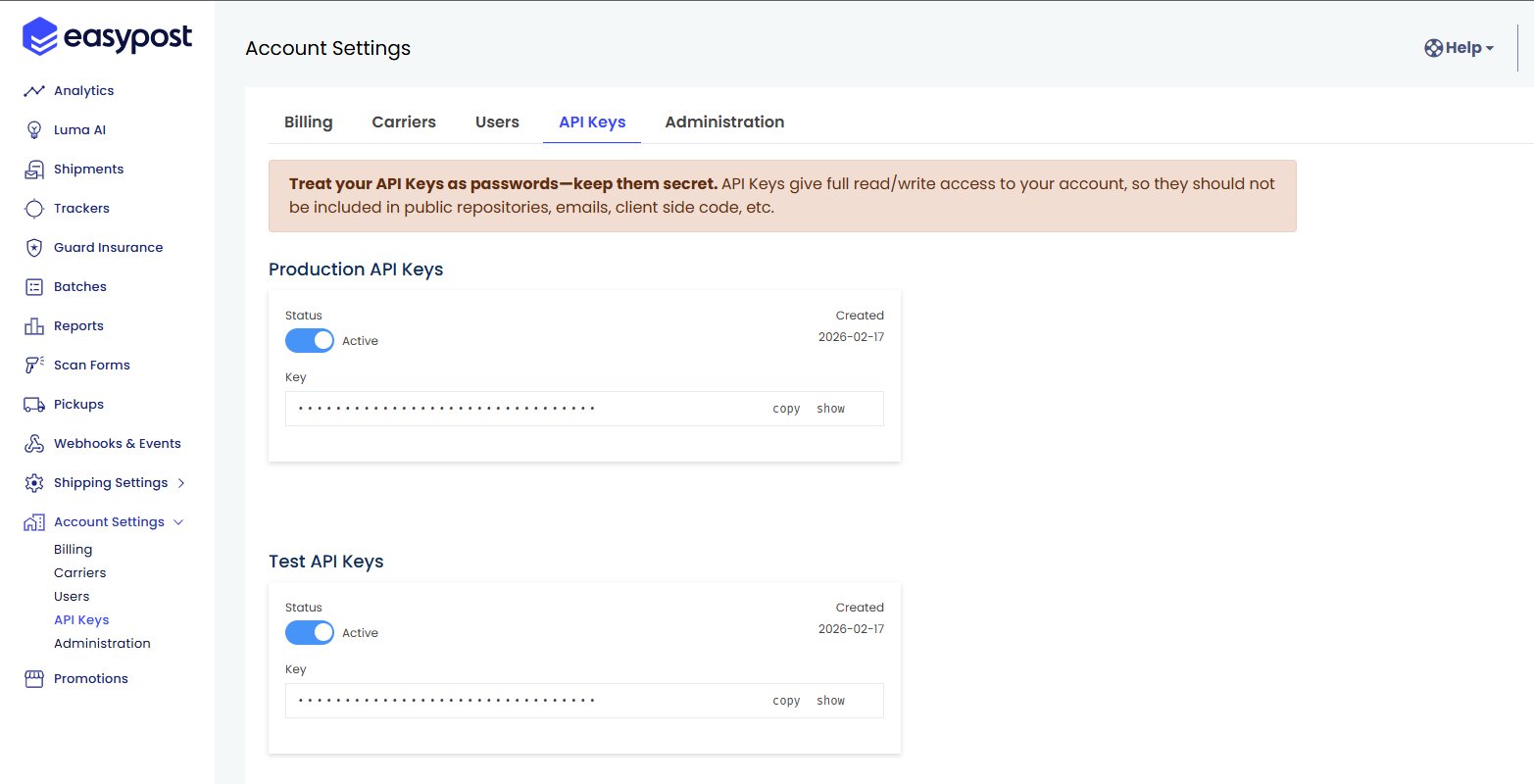Image resolution: width=1534 pixels, height=784 pixels.
Task: Open the Help dropdown
Action: tap(1459, 47)
